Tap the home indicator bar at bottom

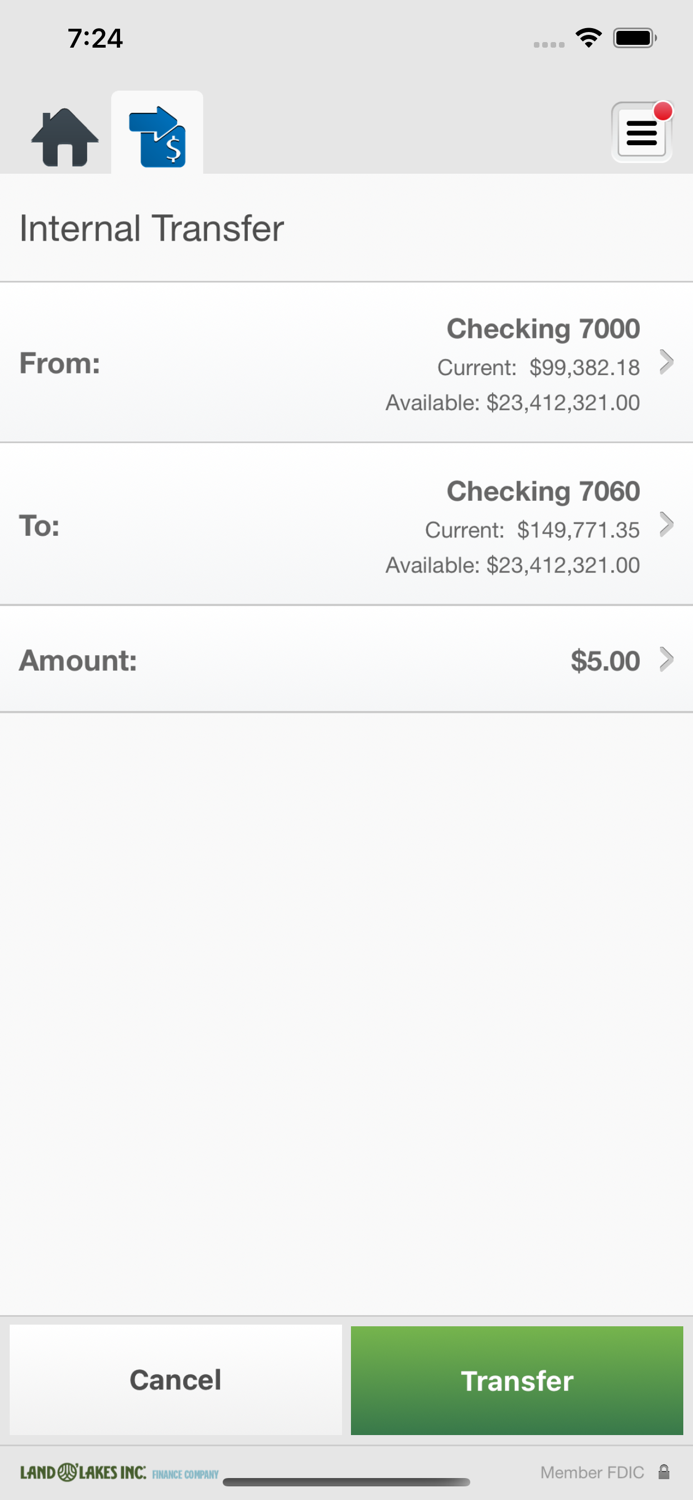click(346, 1482)
